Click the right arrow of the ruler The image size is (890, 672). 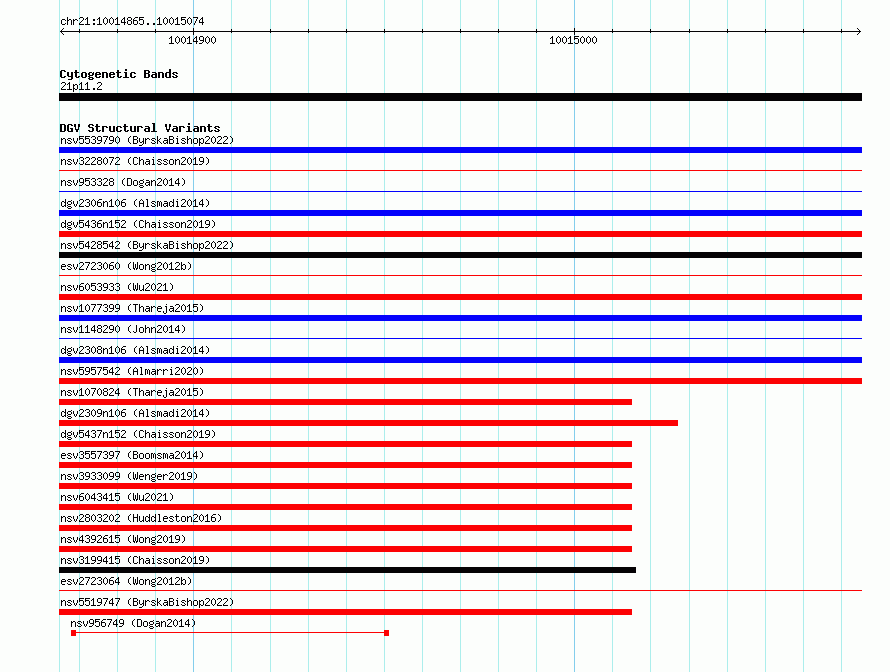tap(859, 32)
